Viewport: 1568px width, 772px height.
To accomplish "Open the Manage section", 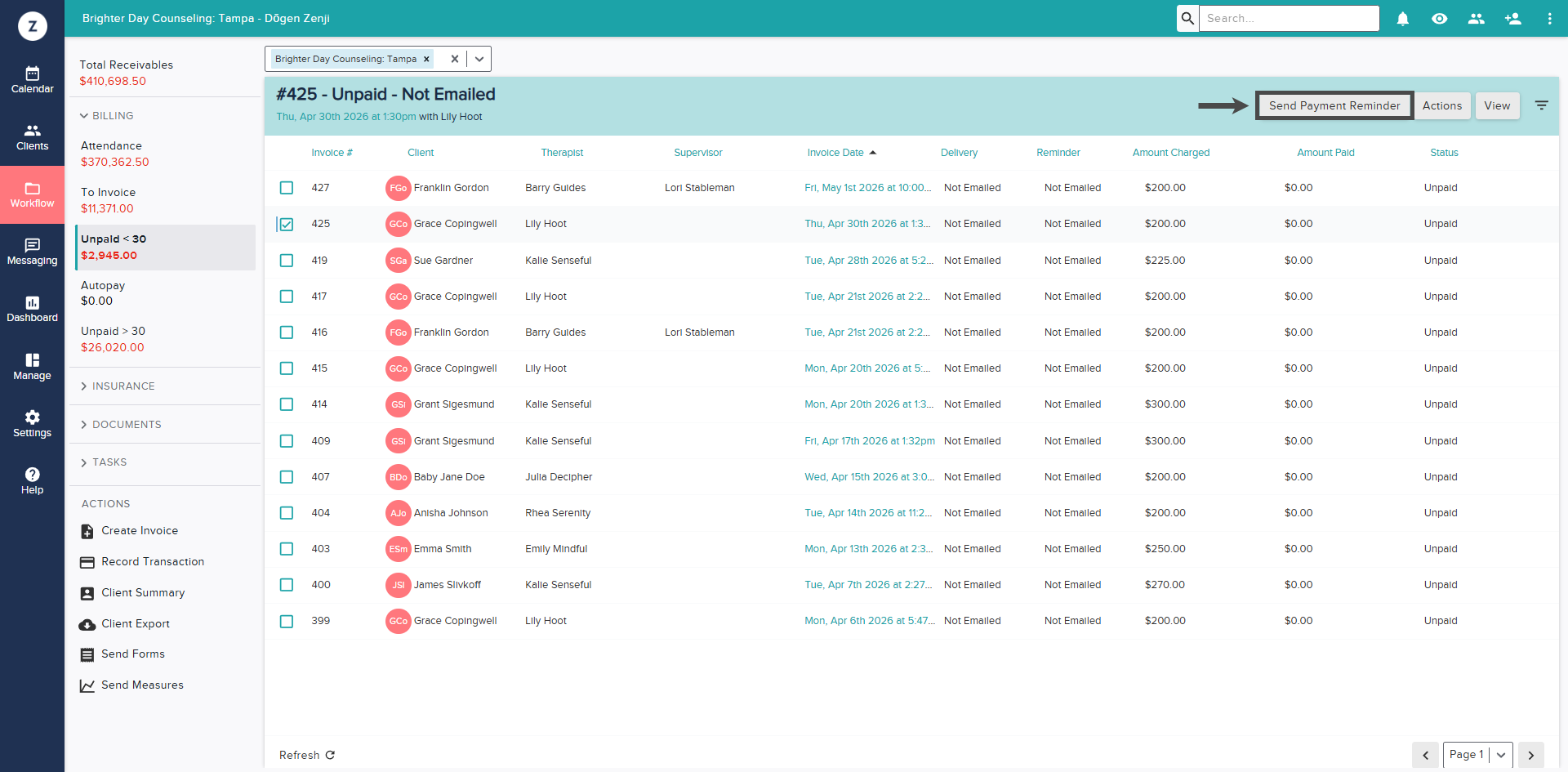I will click(32, 367).
